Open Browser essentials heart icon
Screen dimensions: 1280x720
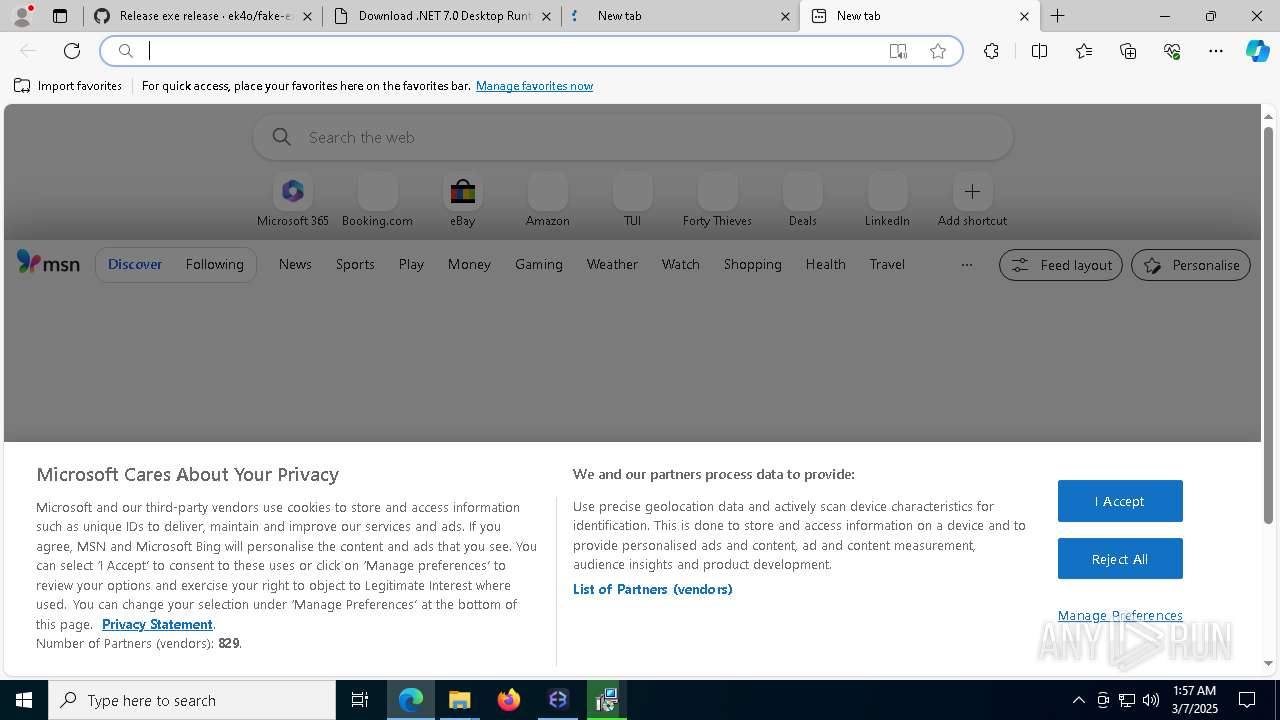1172,51
